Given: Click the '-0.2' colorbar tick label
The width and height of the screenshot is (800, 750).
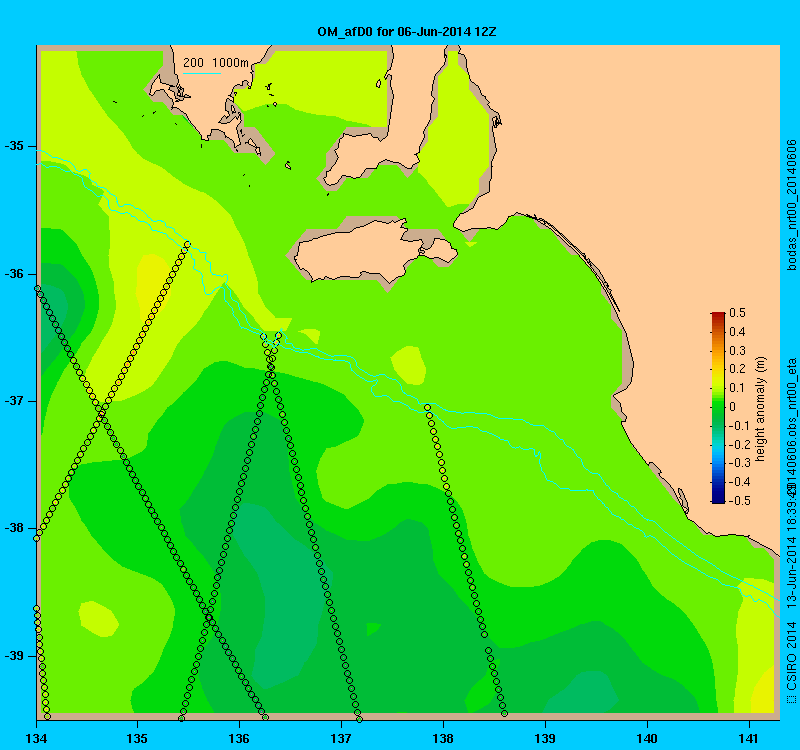Looking at the screenshot, I should coord(739,444).
